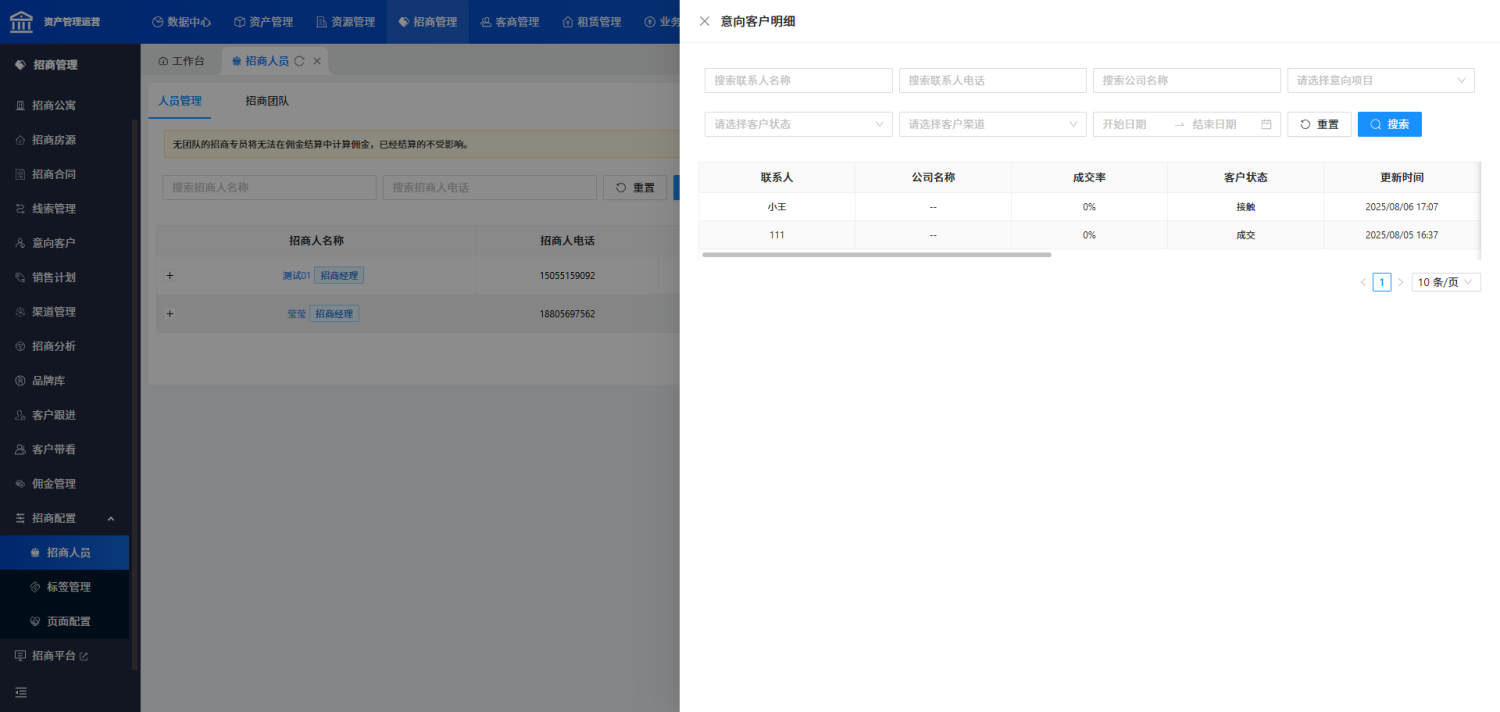Go to 客户带看 sidebar item
Image resolution: width=1500 pixels, height=712 pixels.
point(54,449)
